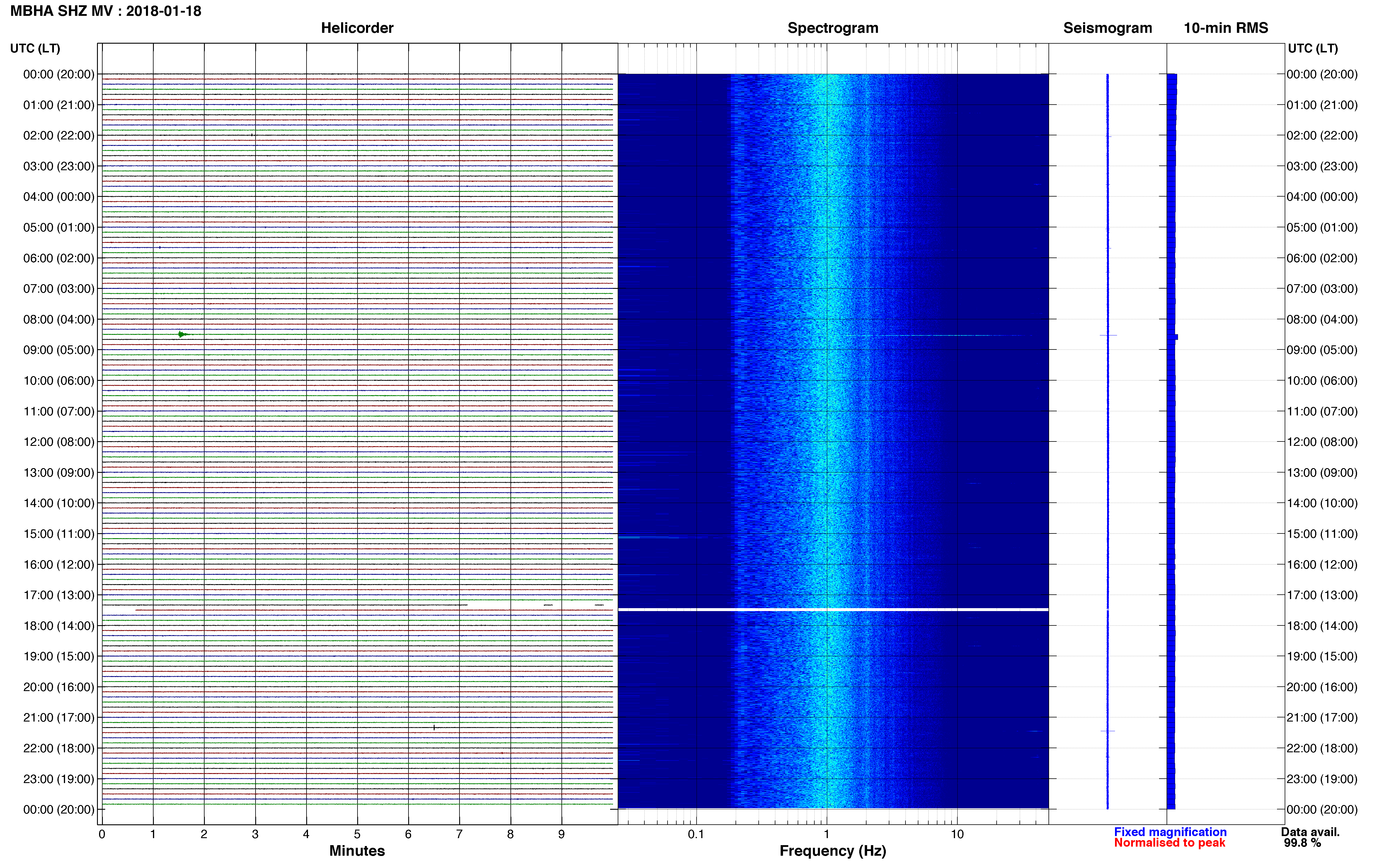Click the "0" tick on the Minutes axis

102,834
